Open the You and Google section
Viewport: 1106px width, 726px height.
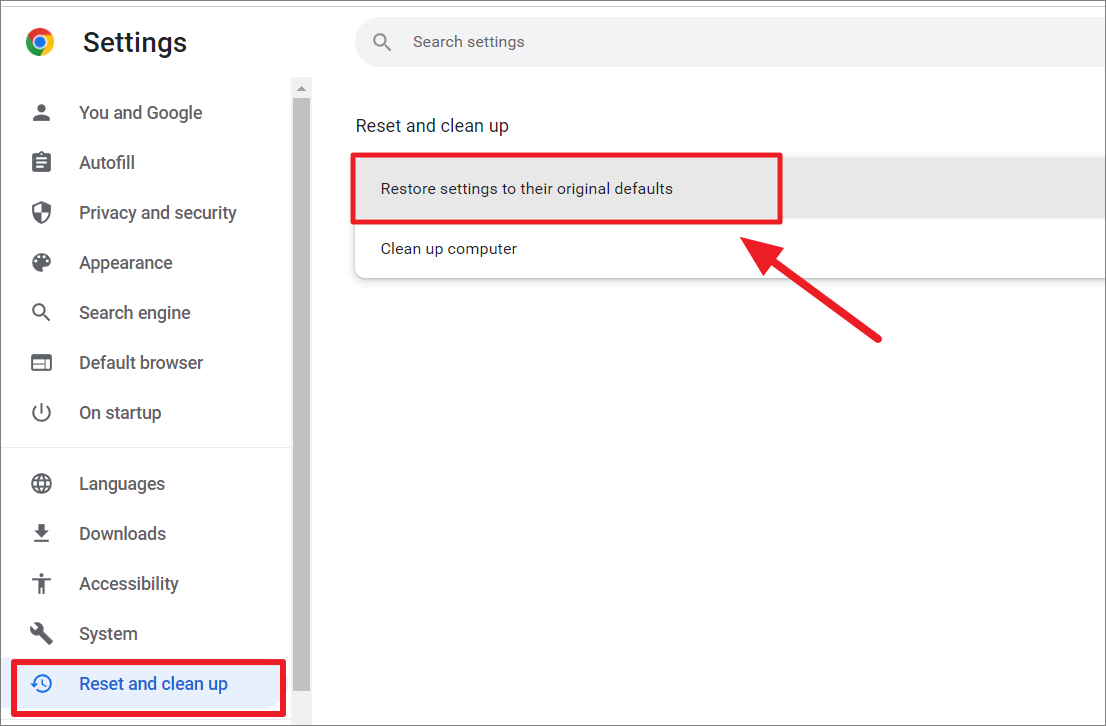pos(140,113)
